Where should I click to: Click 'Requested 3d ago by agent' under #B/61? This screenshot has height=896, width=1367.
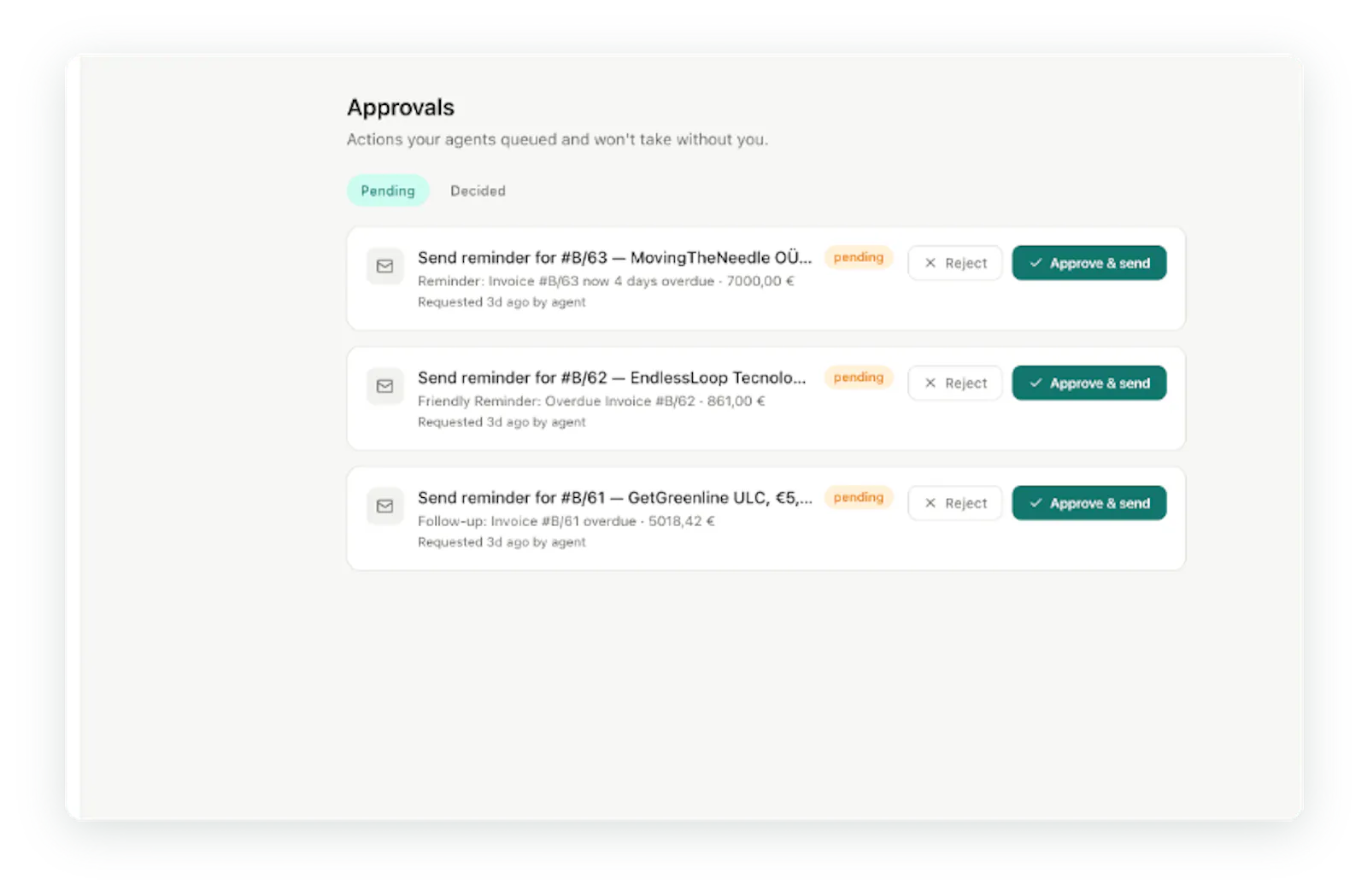(x=502, y=542)
